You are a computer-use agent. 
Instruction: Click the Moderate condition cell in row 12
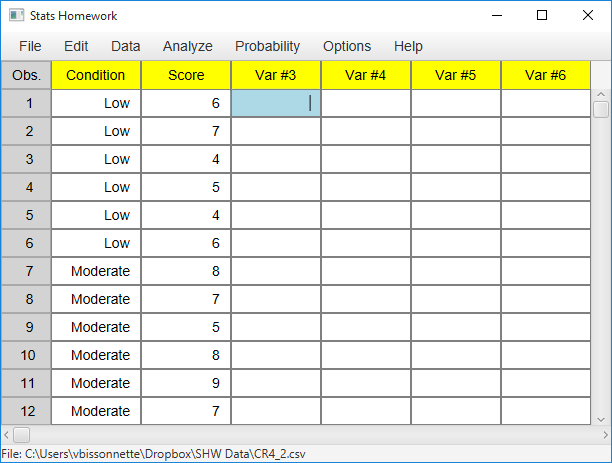96,411
